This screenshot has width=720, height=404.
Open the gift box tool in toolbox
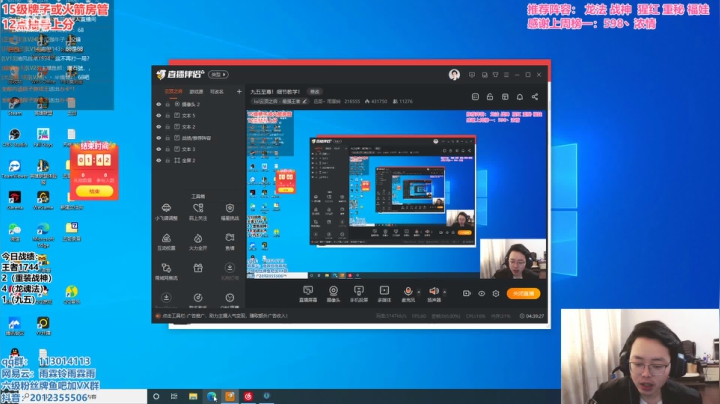tap(198, 269)
